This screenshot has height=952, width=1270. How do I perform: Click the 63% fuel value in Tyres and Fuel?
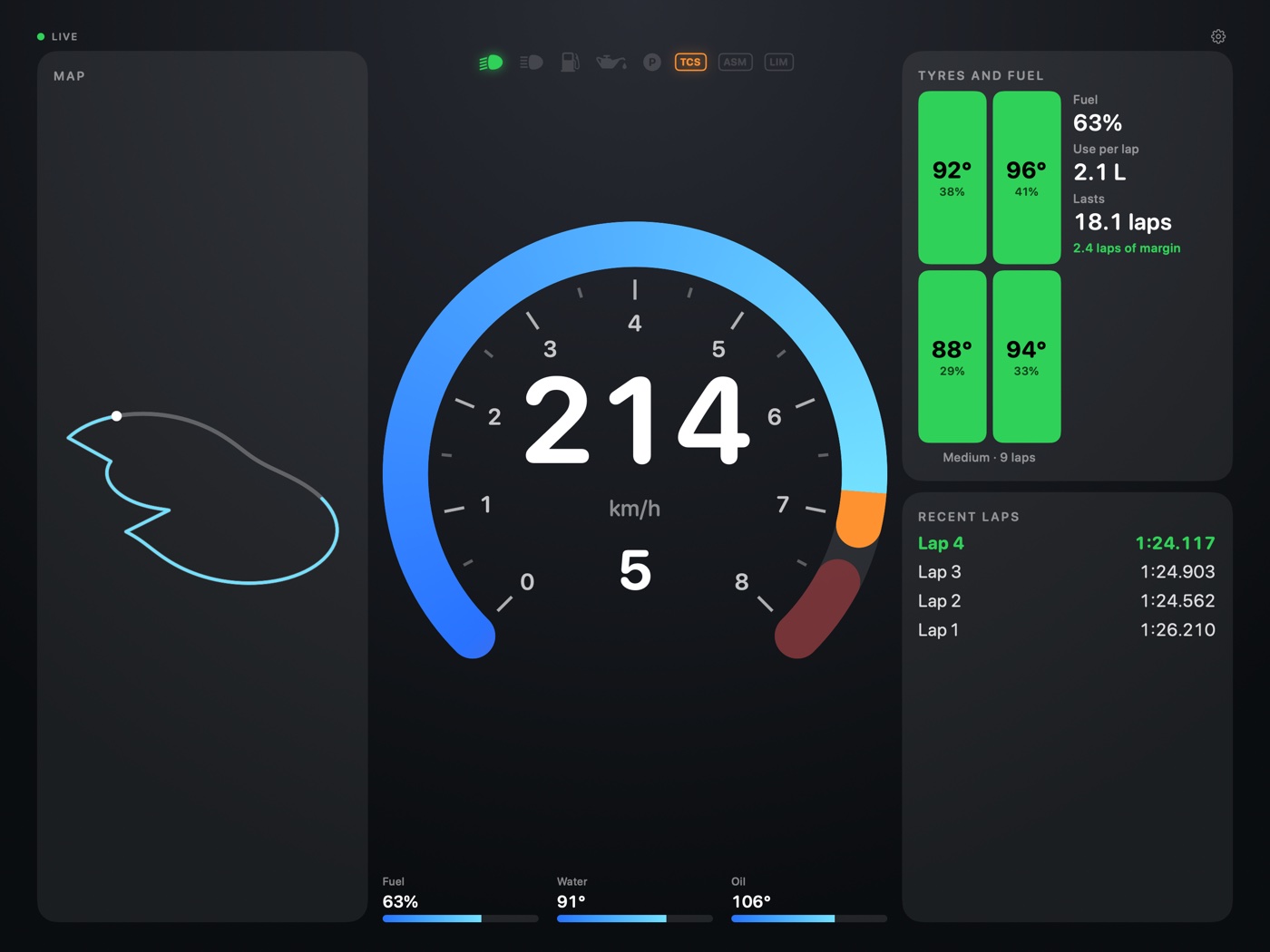pyautogui.click(x=1098, y=122)
